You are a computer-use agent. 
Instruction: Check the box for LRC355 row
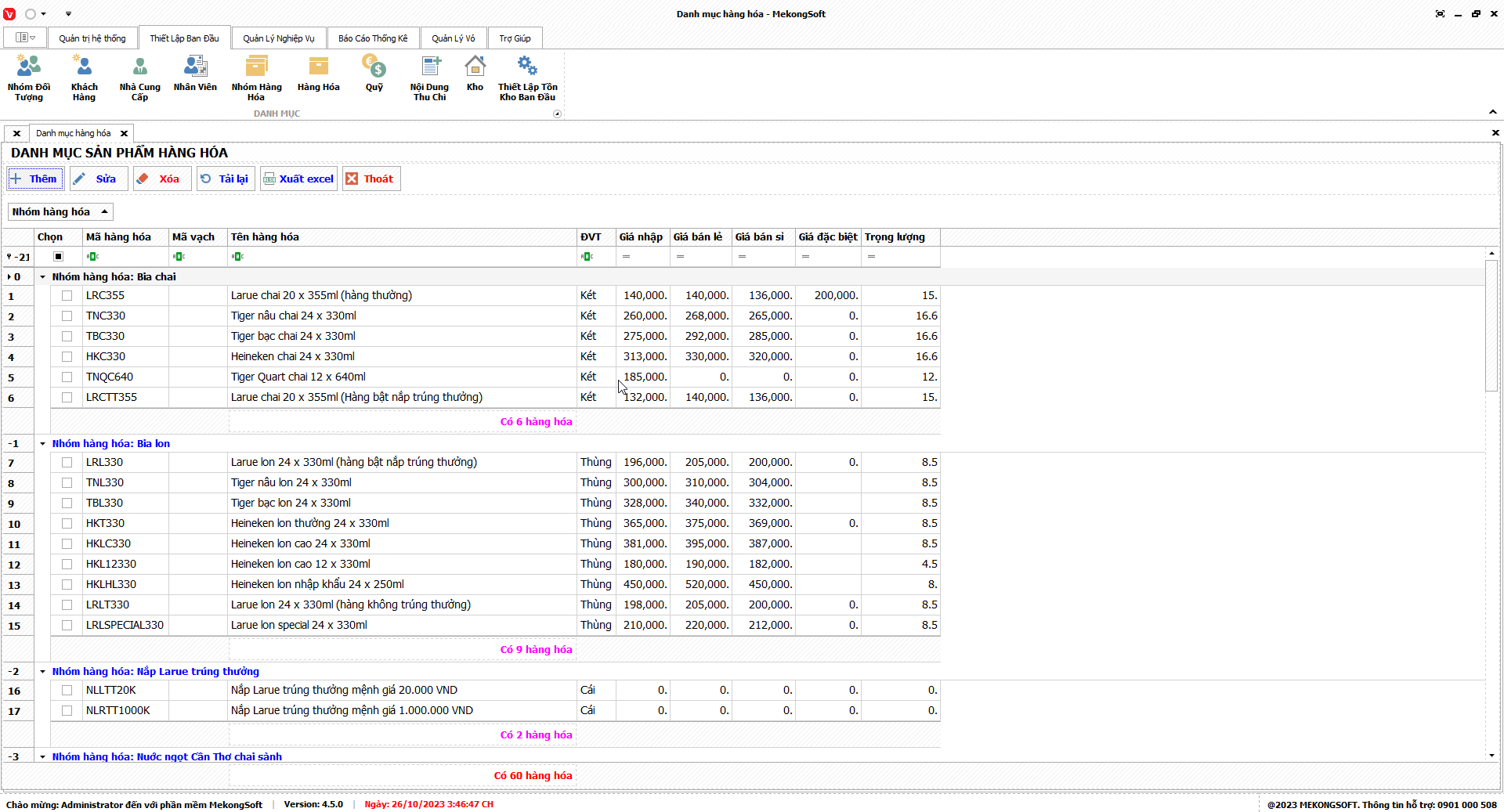(67, 296)
